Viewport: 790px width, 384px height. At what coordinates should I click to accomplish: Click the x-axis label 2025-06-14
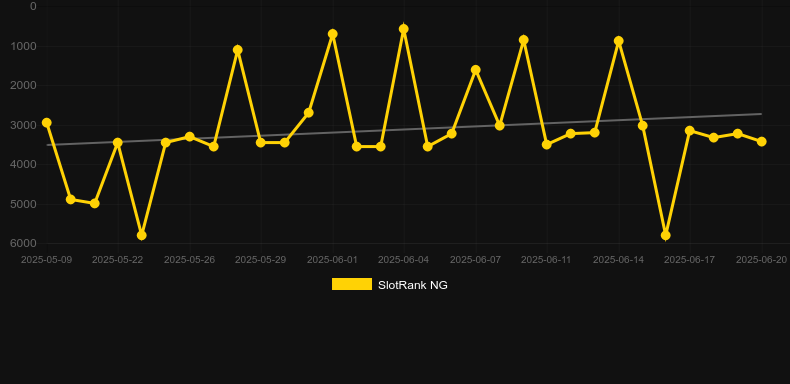tap(619, 260)
